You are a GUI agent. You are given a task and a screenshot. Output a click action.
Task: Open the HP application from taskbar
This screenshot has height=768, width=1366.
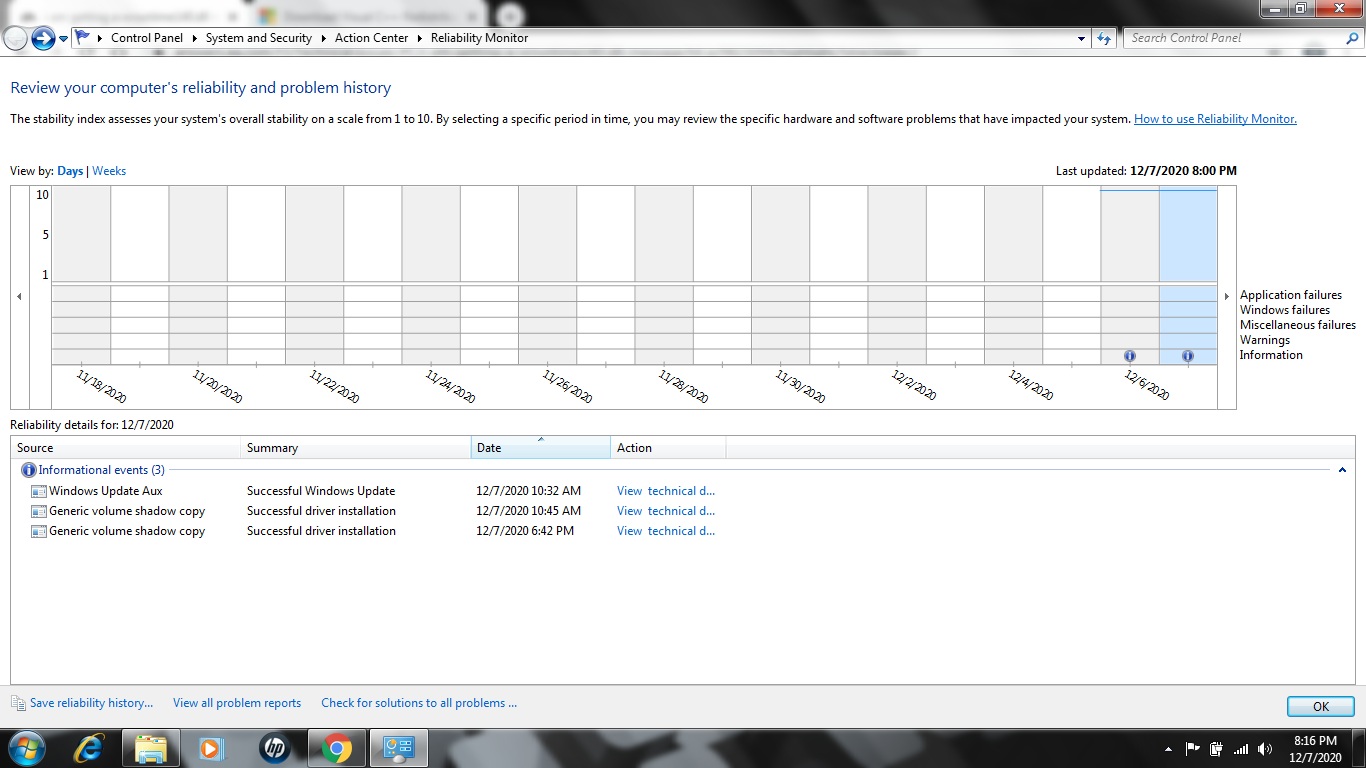274,748
